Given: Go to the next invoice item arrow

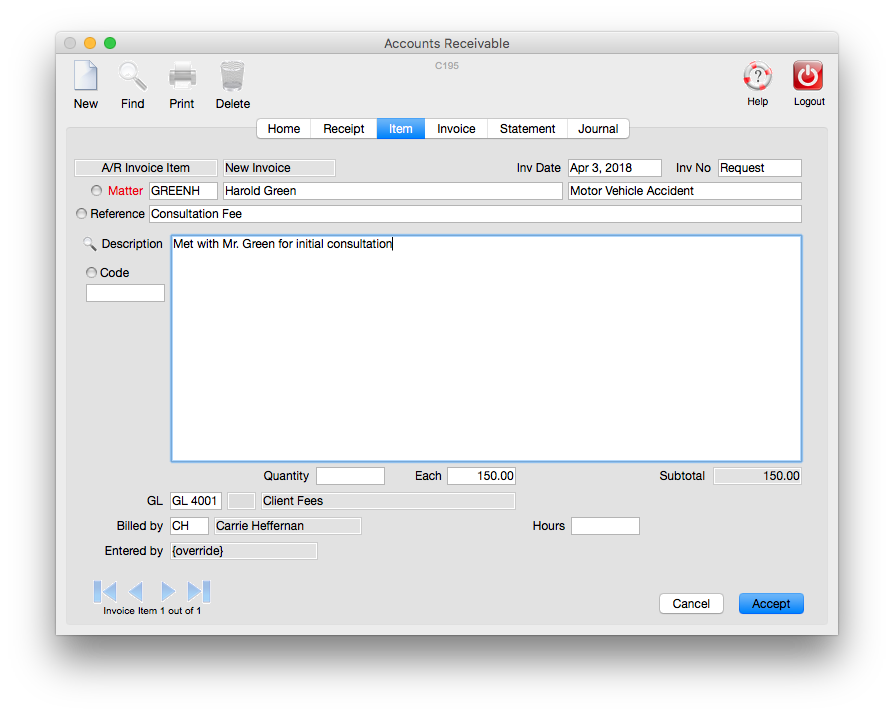Looking at the screenshot, I should (x=168, y=591).
